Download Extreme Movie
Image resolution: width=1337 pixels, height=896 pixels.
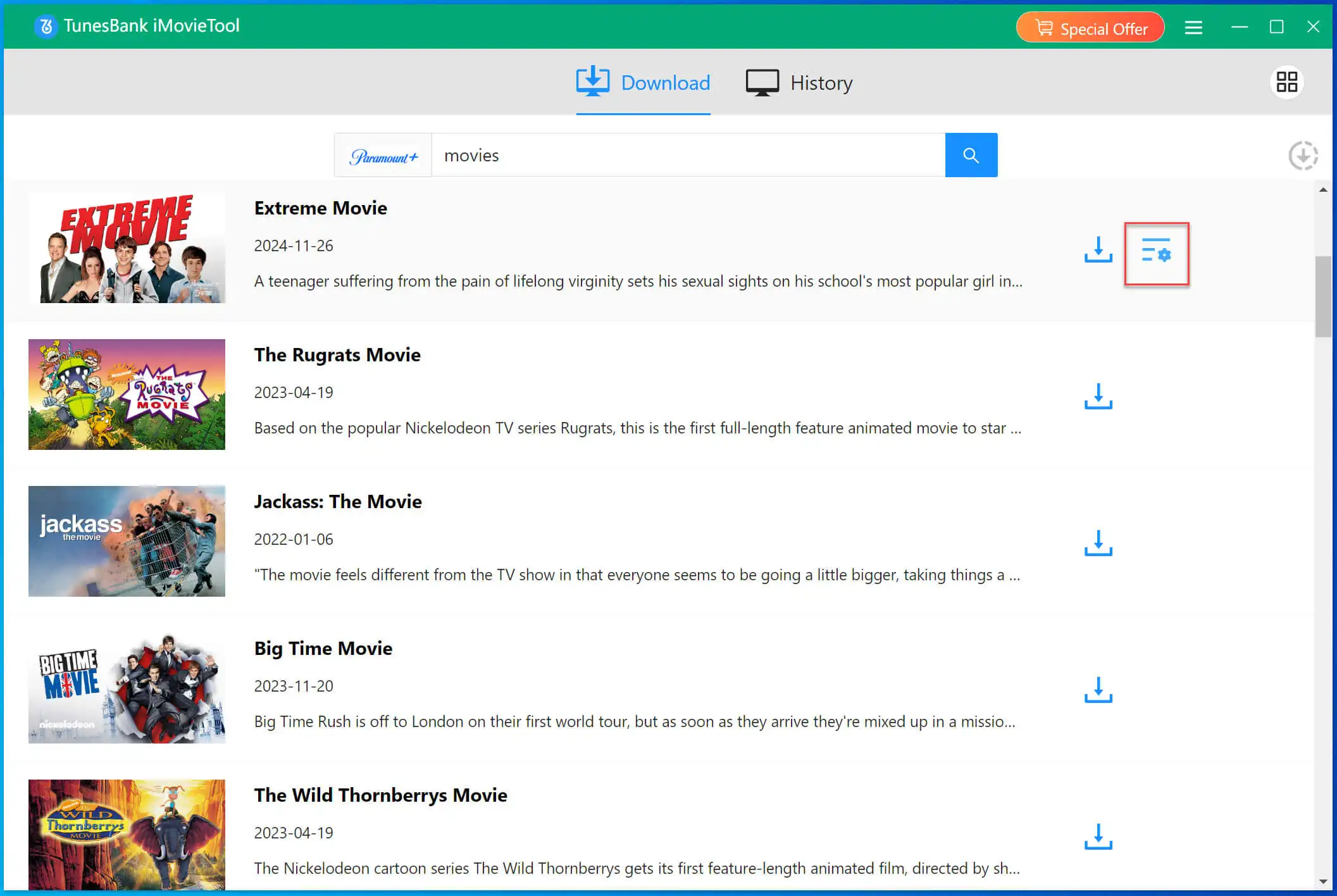(x=1098, y=249)
